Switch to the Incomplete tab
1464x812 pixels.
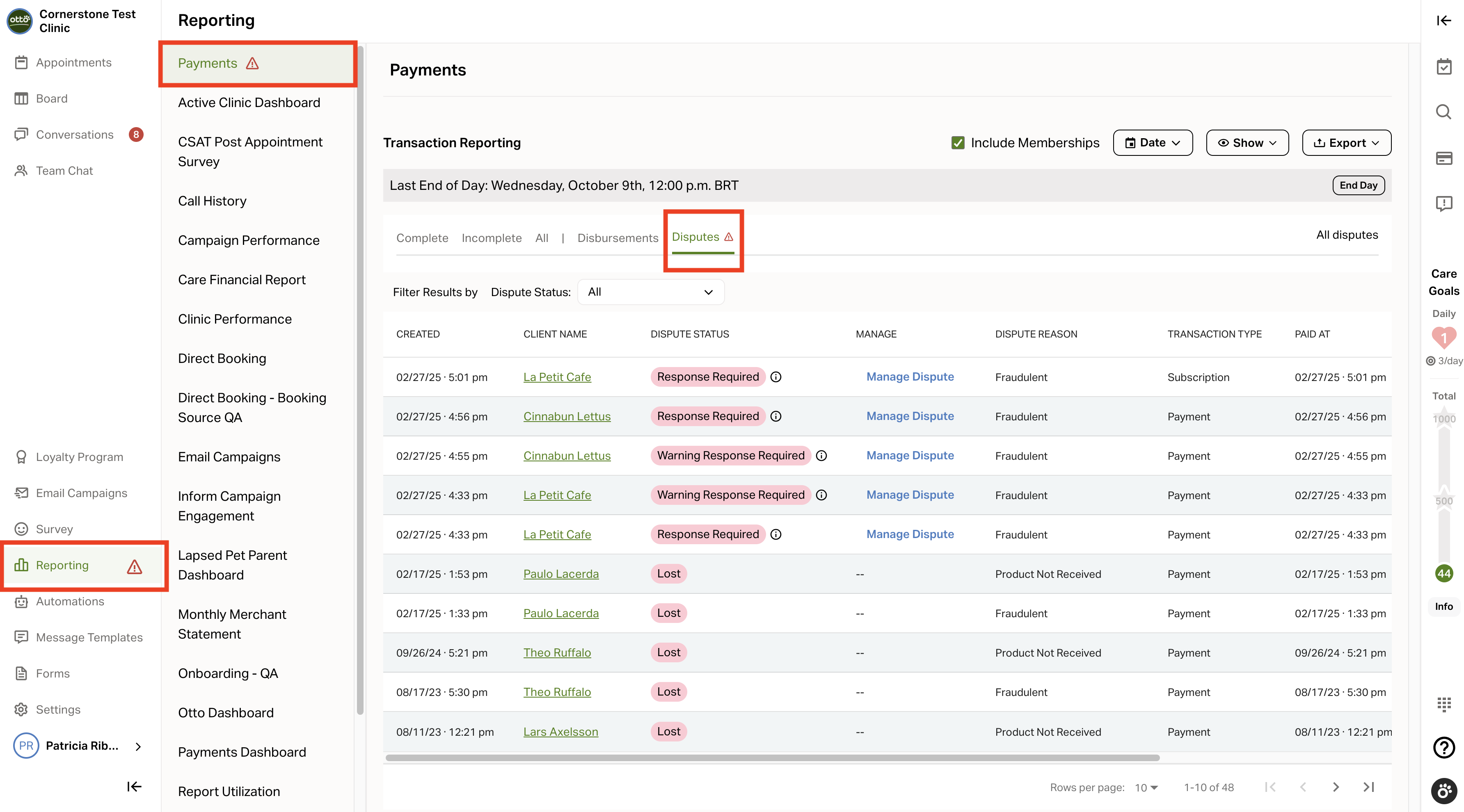[492, 238]
